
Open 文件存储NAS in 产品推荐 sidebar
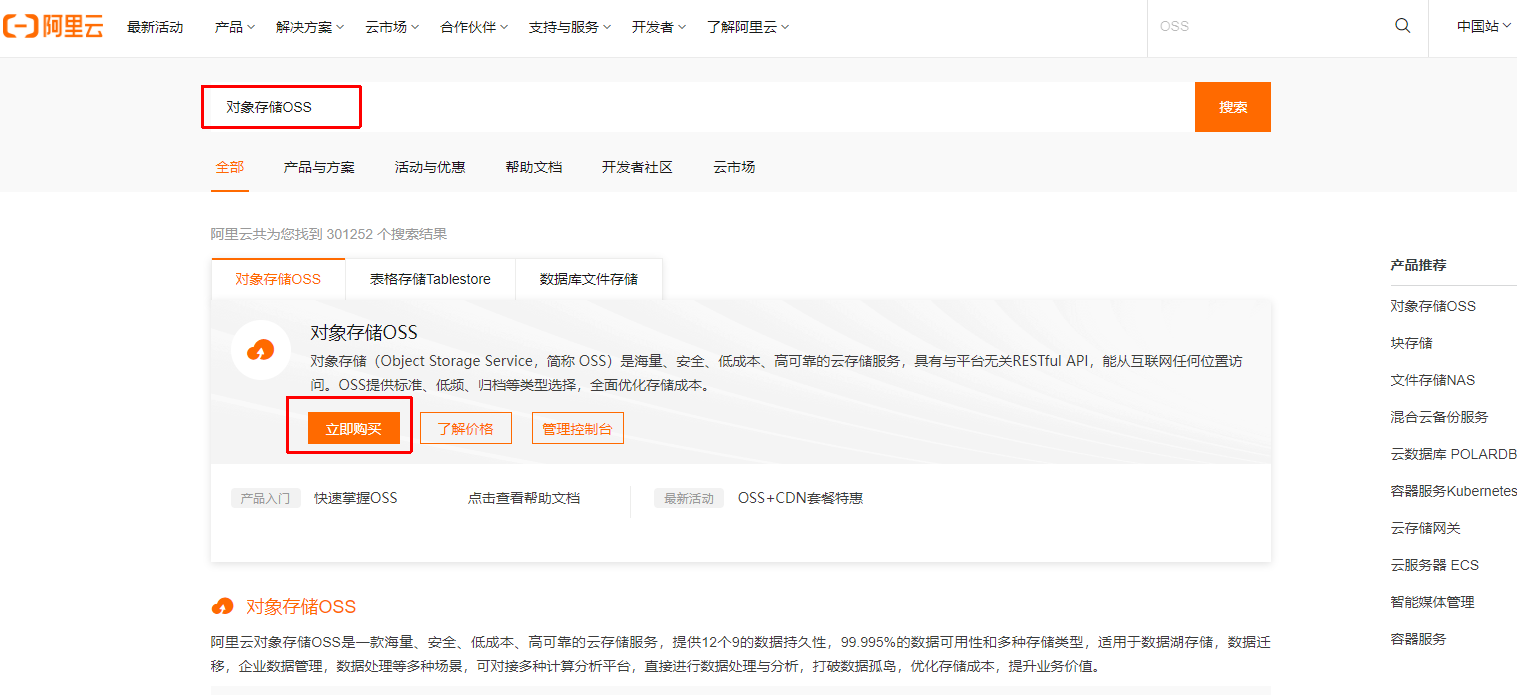1433,380
